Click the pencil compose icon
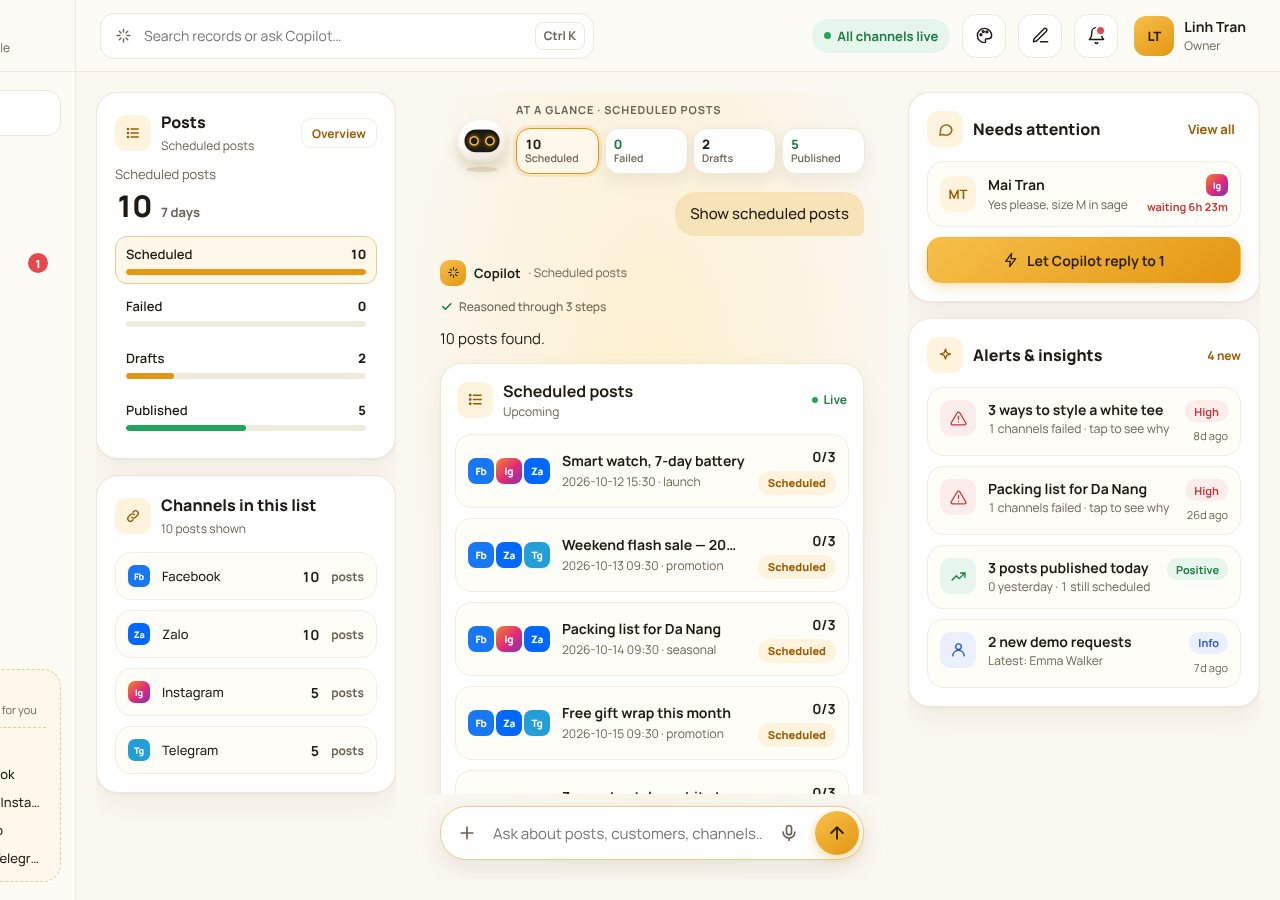The height and width of the screenshot is (900, 1280). [x=1040, y=36]
